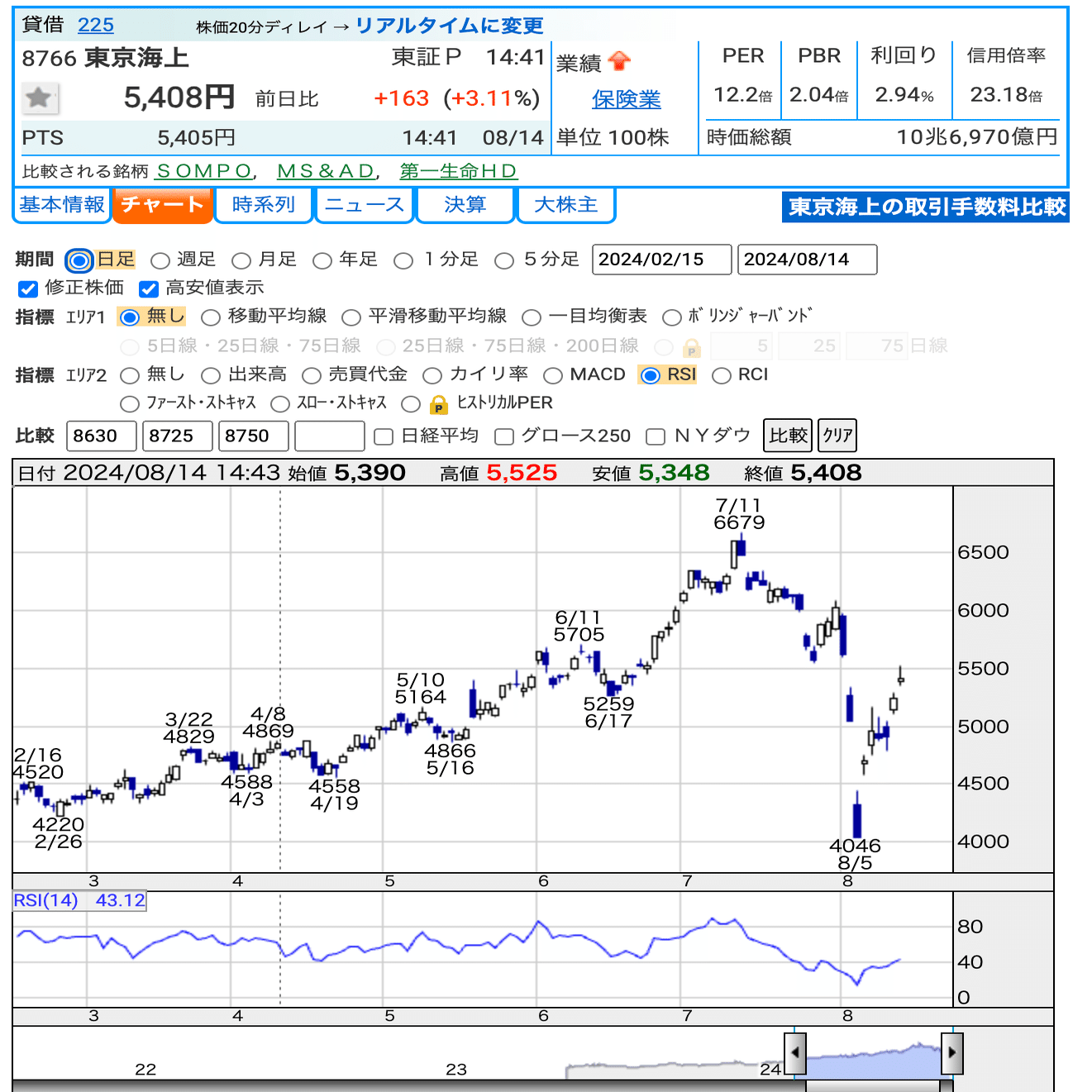Click 7/11 6679 high label on chart

tap(739, 514)
